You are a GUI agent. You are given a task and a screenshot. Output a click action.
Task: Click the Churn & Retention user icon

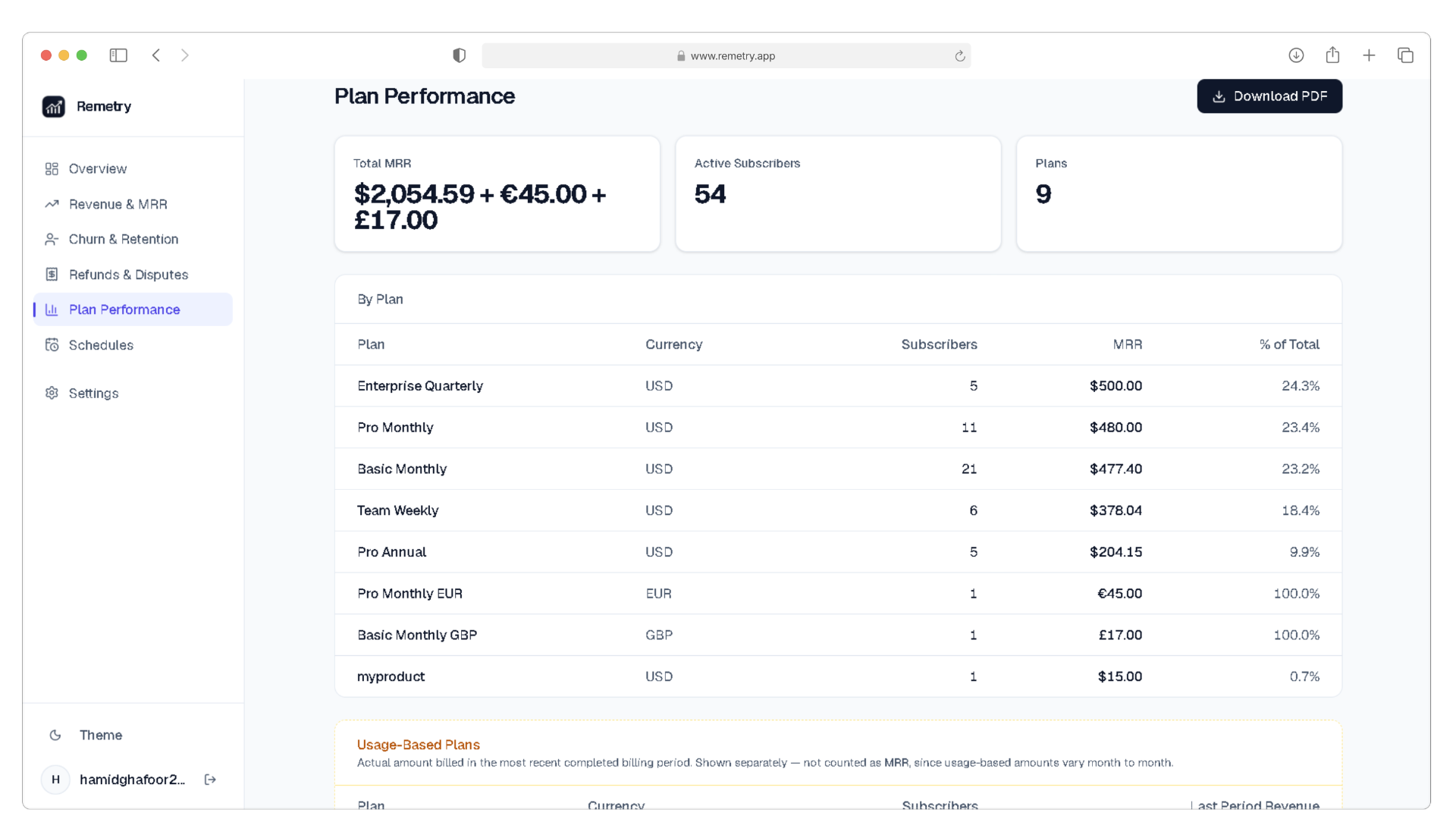point(52,239)
